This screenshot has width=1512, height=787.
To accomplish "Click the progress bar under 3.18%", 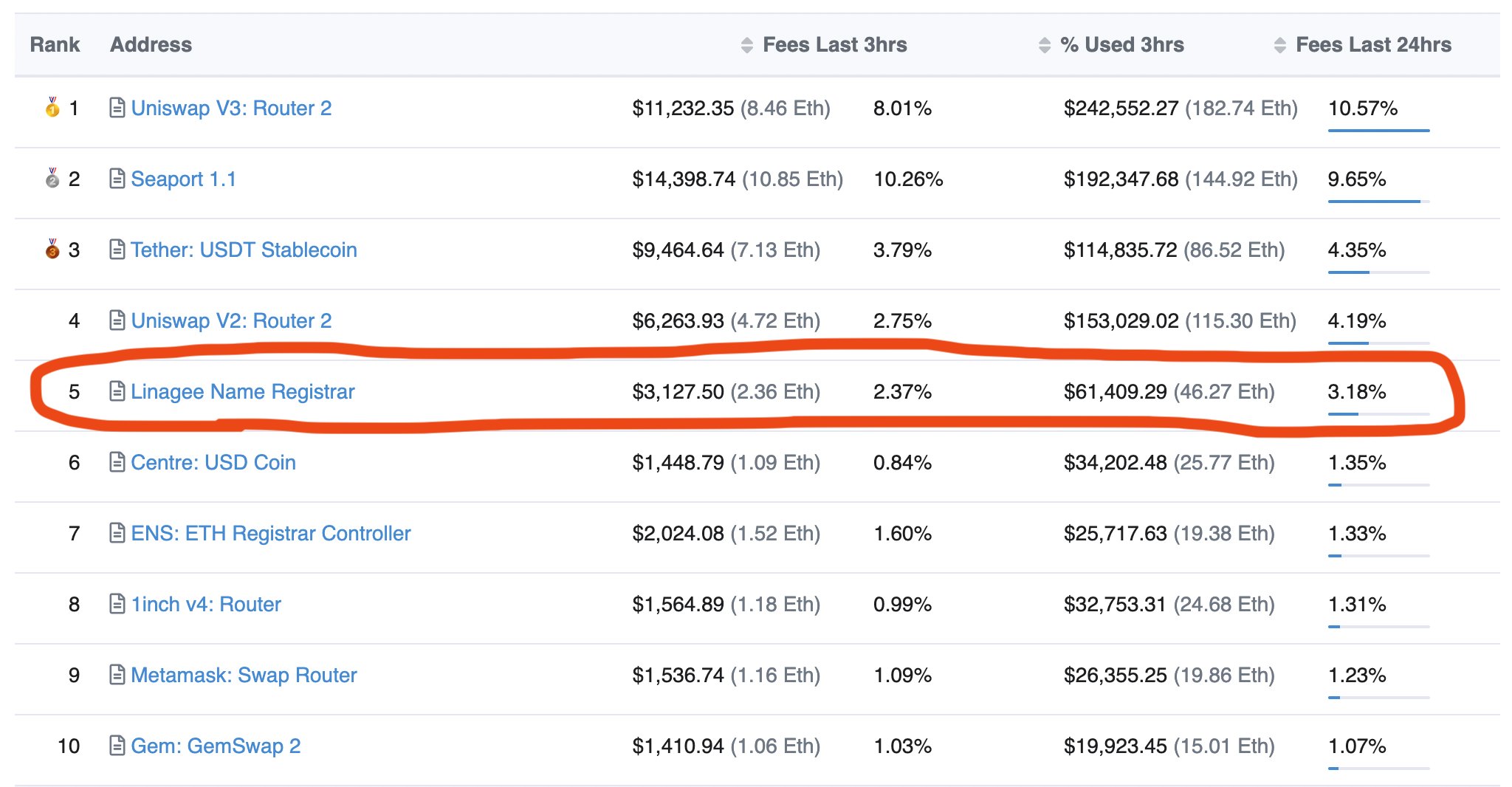I will pyautogui.click(x=1378, y=414).
